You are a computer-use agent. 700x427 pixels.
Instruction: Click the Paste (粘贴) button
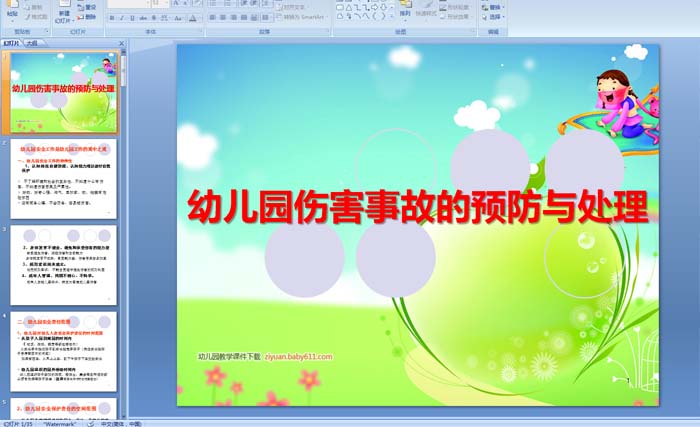click(x=12, y=10)
